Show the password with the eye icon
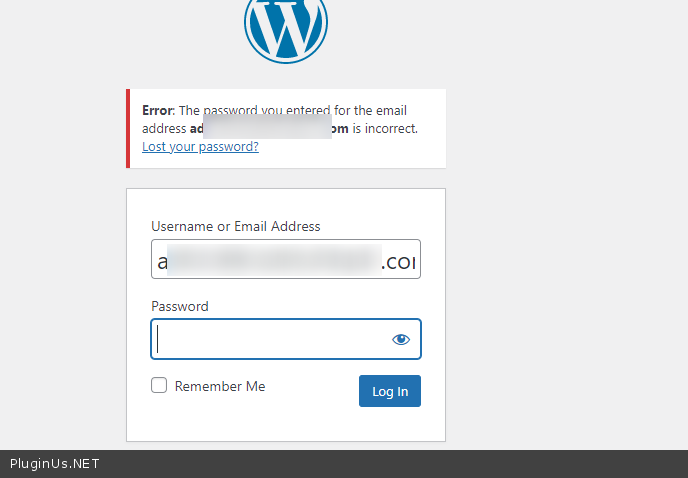The width and height of the screenshot is (688, 478). tap(401, 339)
